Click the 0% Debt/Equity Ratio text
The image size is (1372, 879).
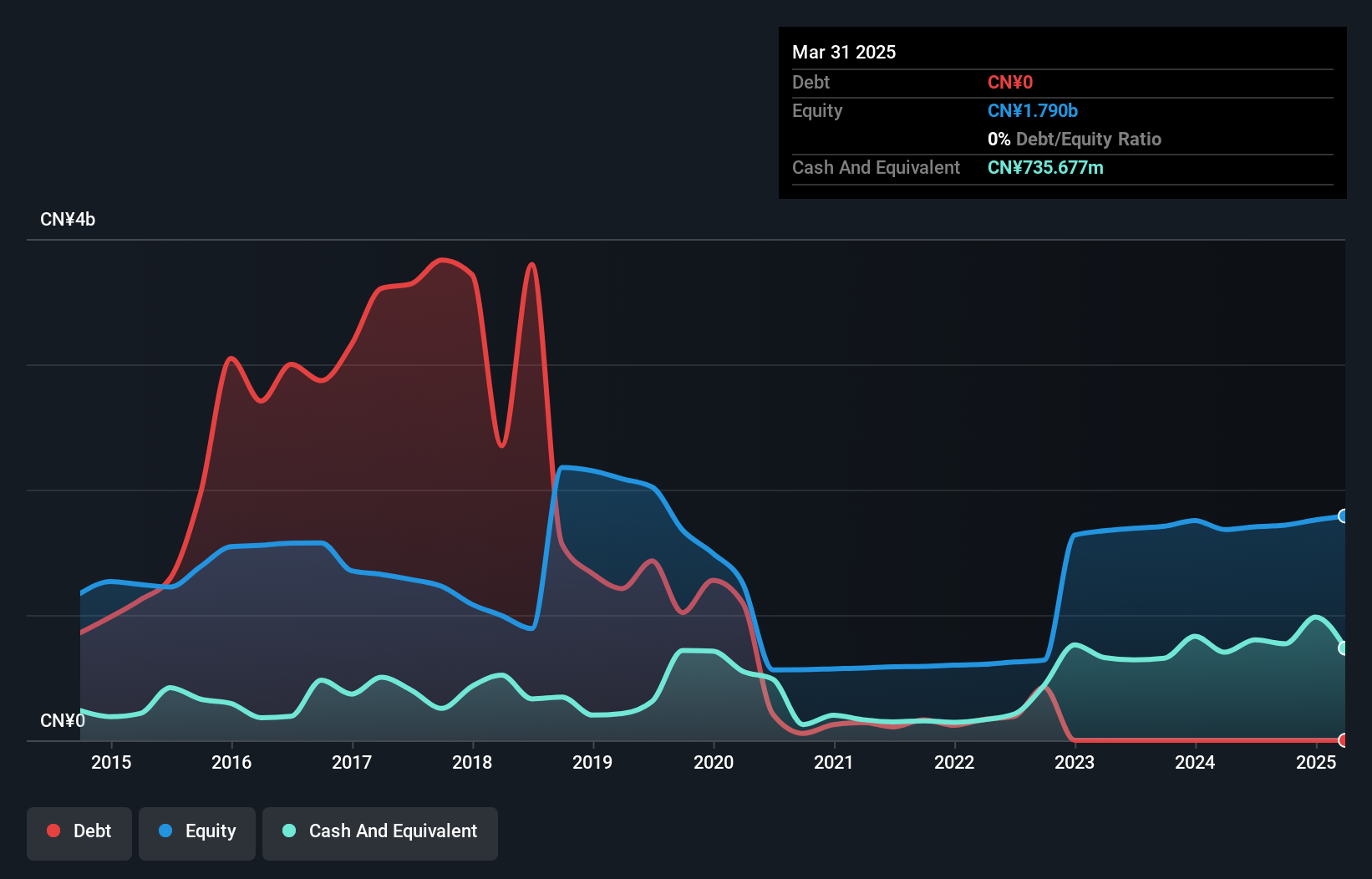pyautogui.click(x=1075, y=139)
